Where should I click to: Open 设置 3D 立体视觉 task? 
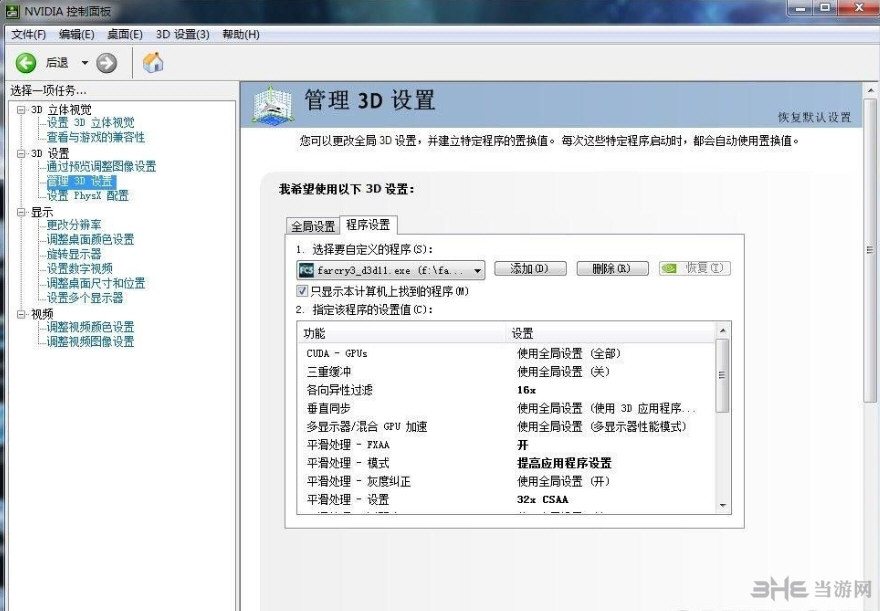point(90,123)
